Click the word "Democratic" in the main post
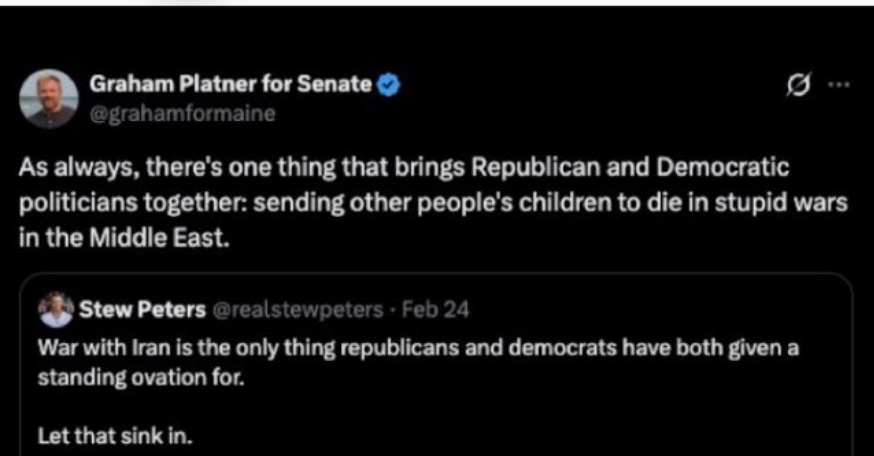This screenshot has width=874, height=456. (698, 165)
